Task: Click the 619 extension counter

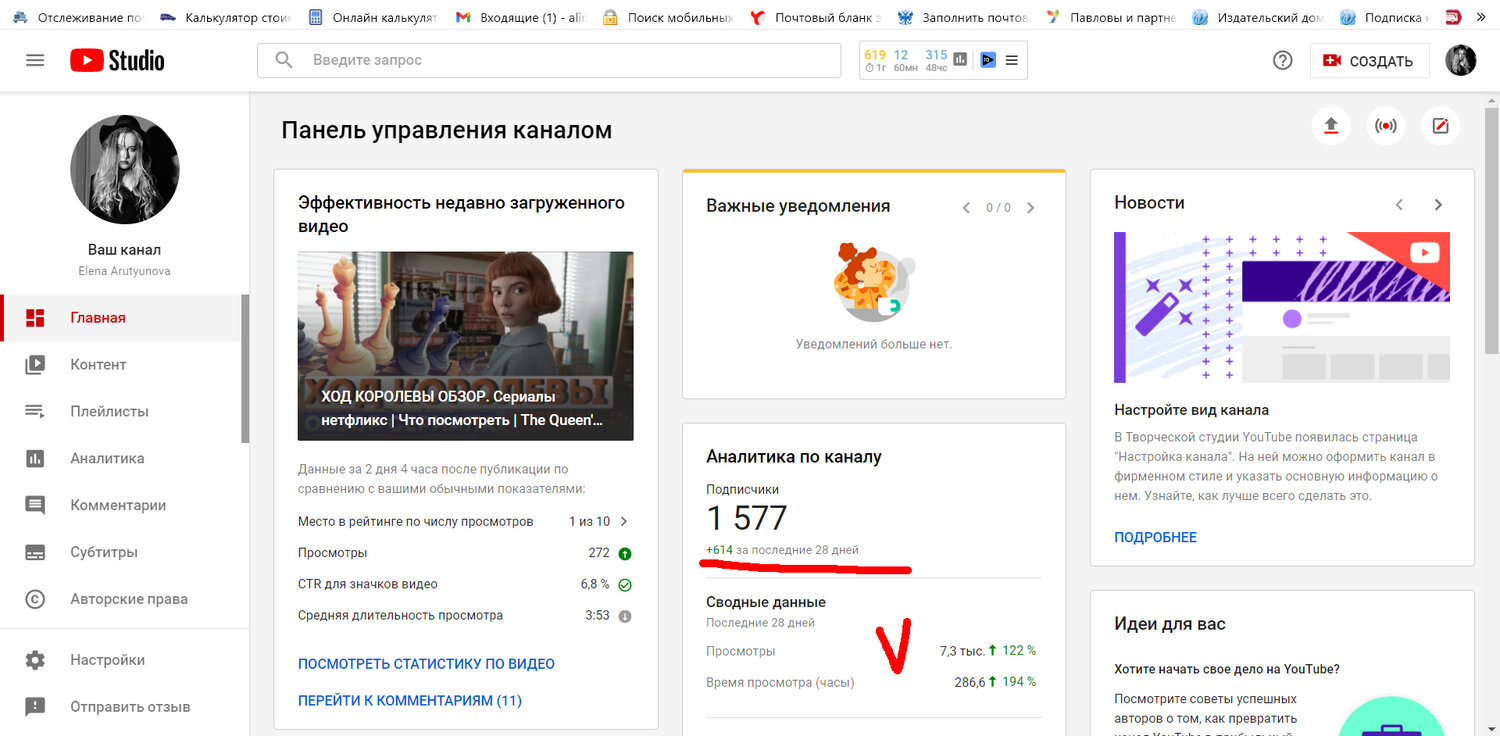Action: 875,55
